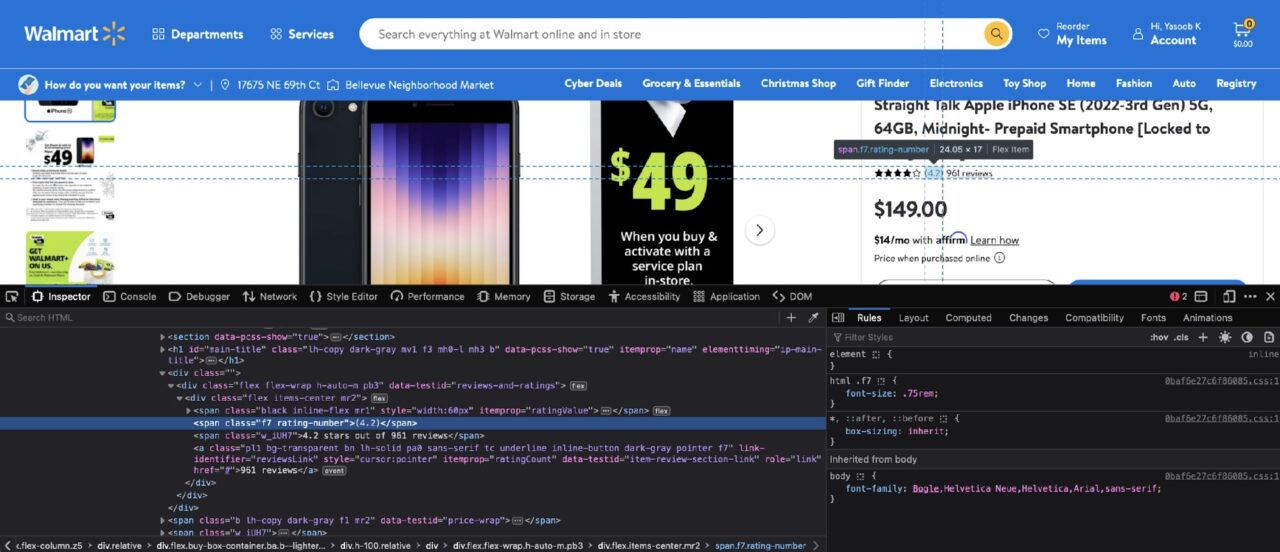Expand the ratingValue span node

(188, 410)
